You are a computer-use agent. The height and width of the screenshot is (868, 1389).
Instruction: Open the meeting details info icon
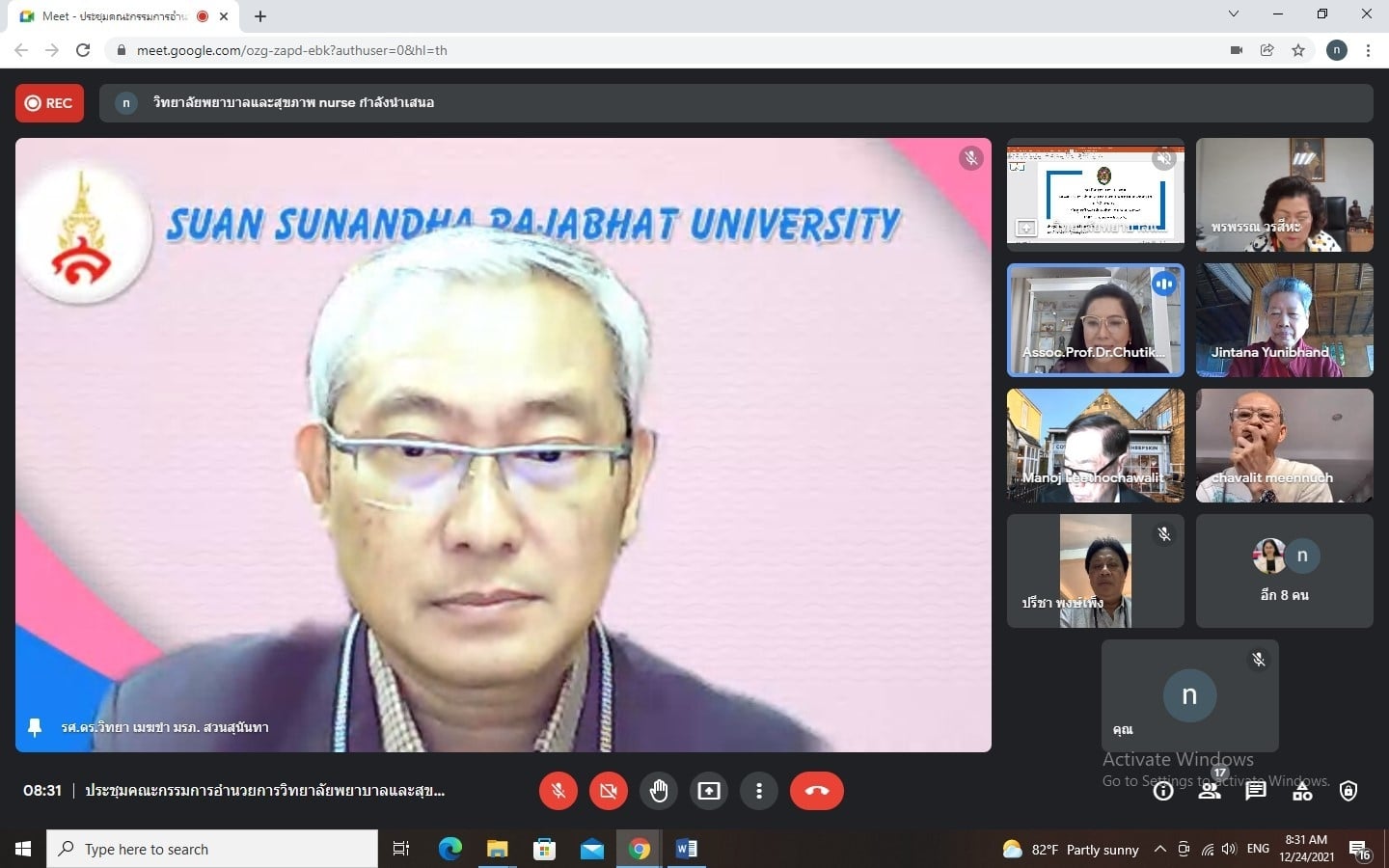[1163, 792]
